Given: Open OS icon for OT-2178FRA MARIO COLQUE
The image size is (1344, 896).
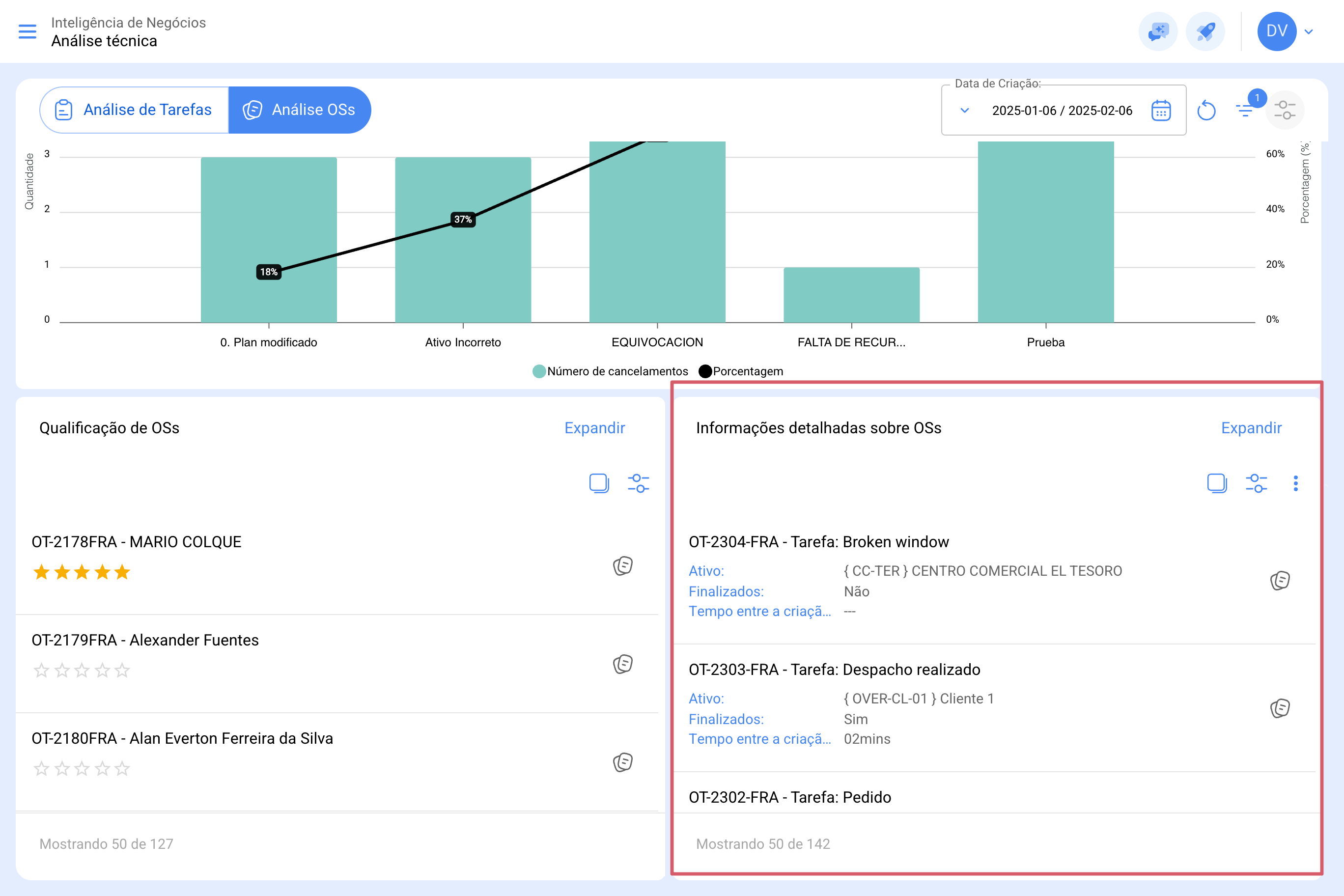Looking at the screenshot, I should point(623,566).
